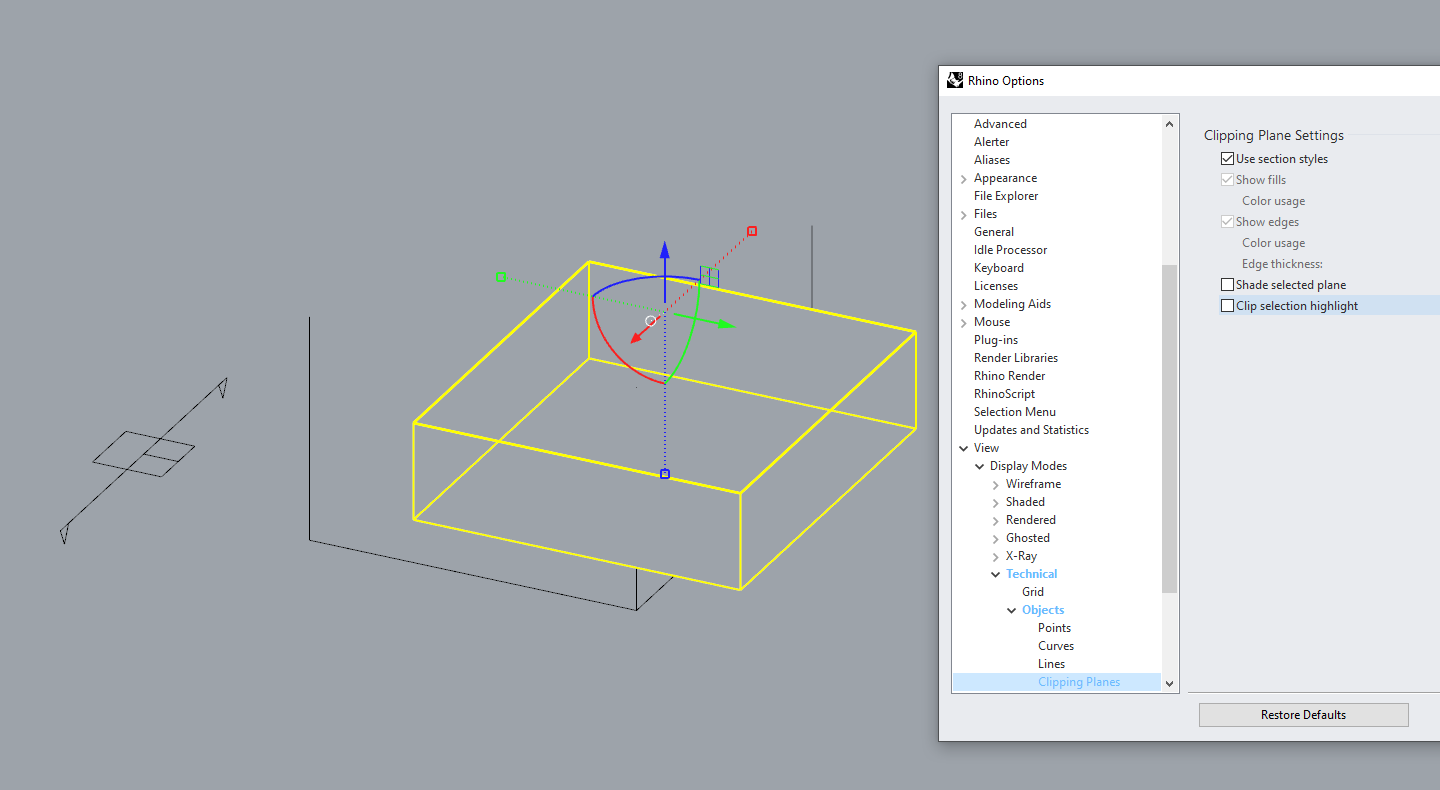Click the red X-axis gumball arrow
1440x790 pixels.
click(x=636, y=337)
